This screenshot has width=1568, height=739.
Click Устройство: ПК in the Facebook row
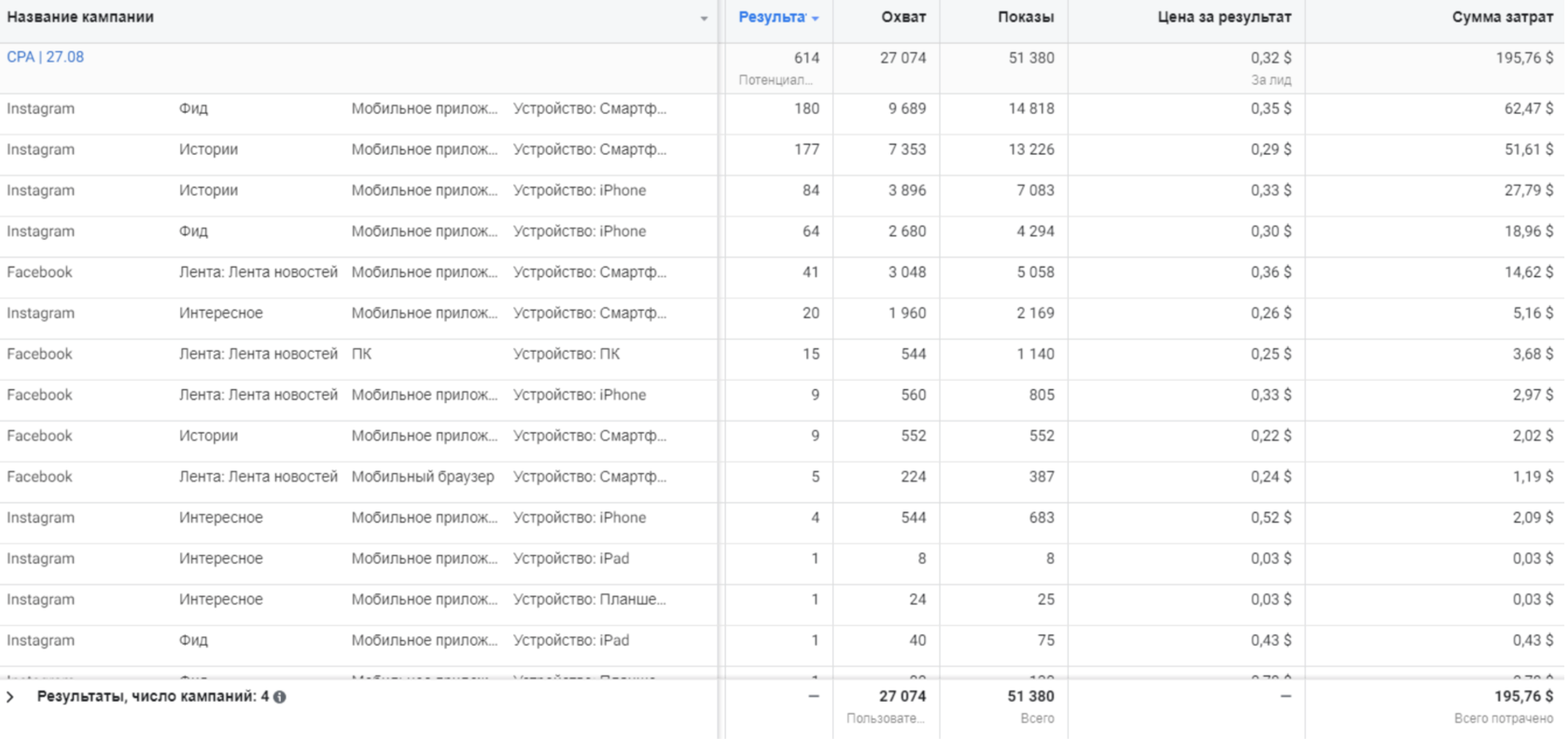click(x=567, y=354)
